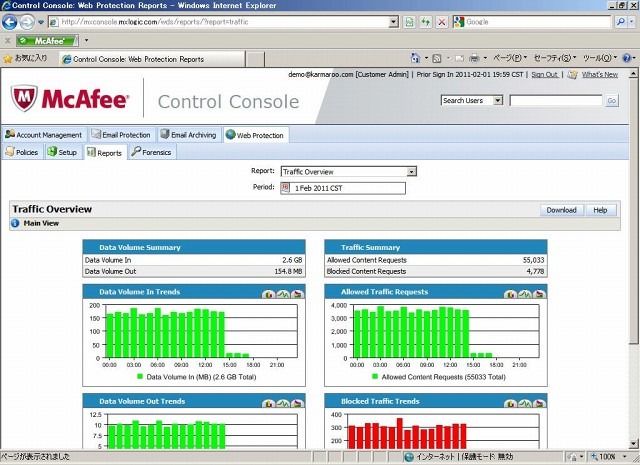Expand the address bar URL history dropdown
The image size is (640, 465).
pos(393,22)
